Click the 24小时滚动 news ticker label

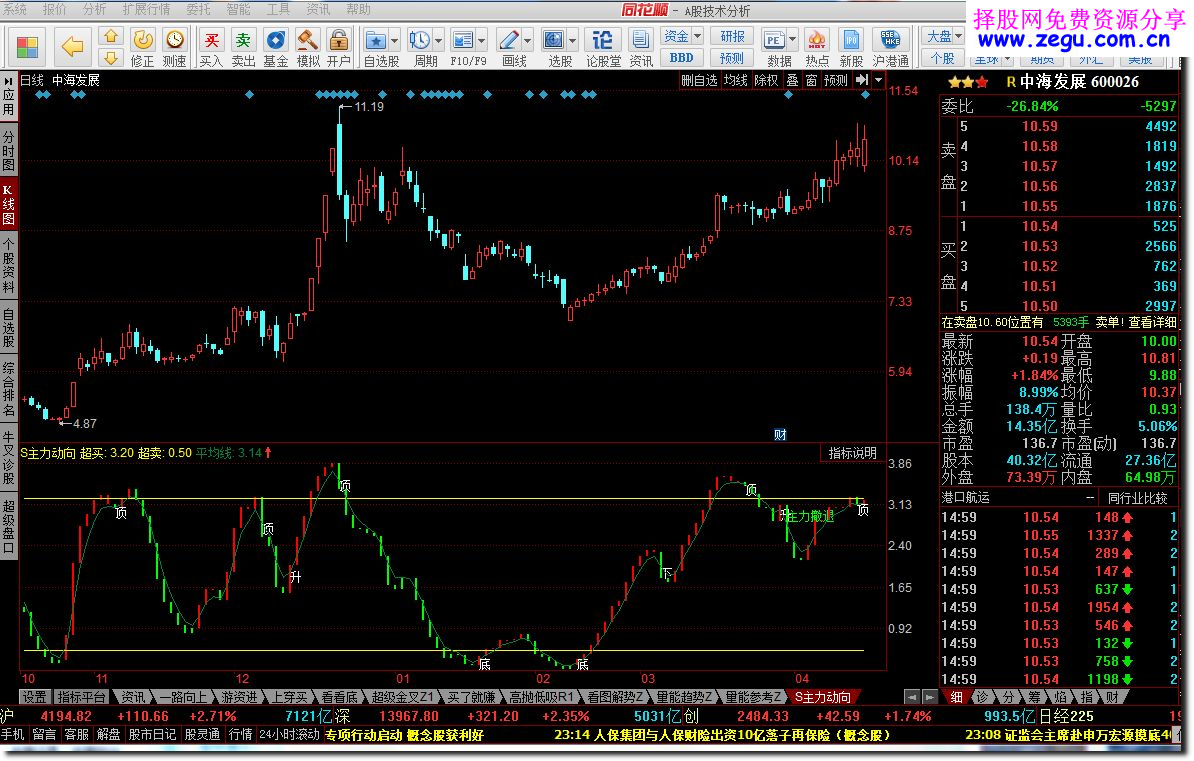(289, 735)
